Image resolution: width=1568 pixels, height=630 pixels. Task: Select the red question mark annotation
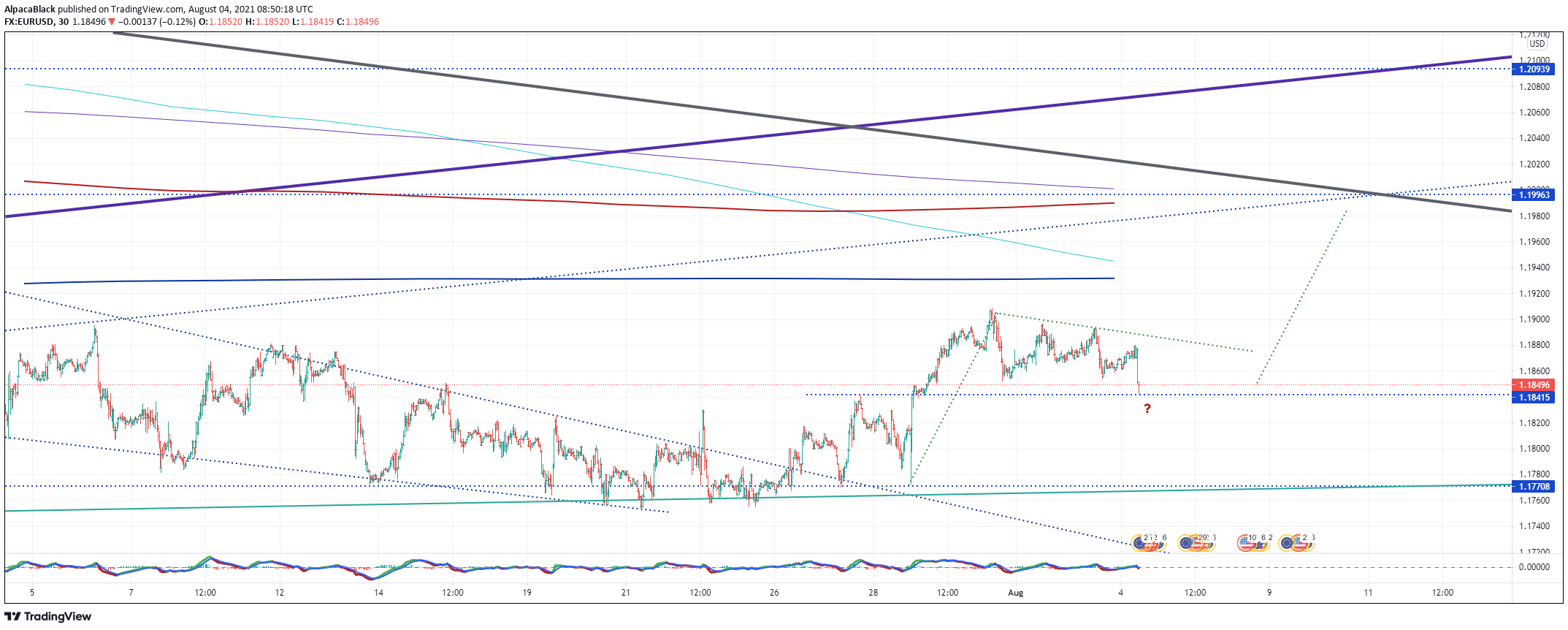[1147, 409]
